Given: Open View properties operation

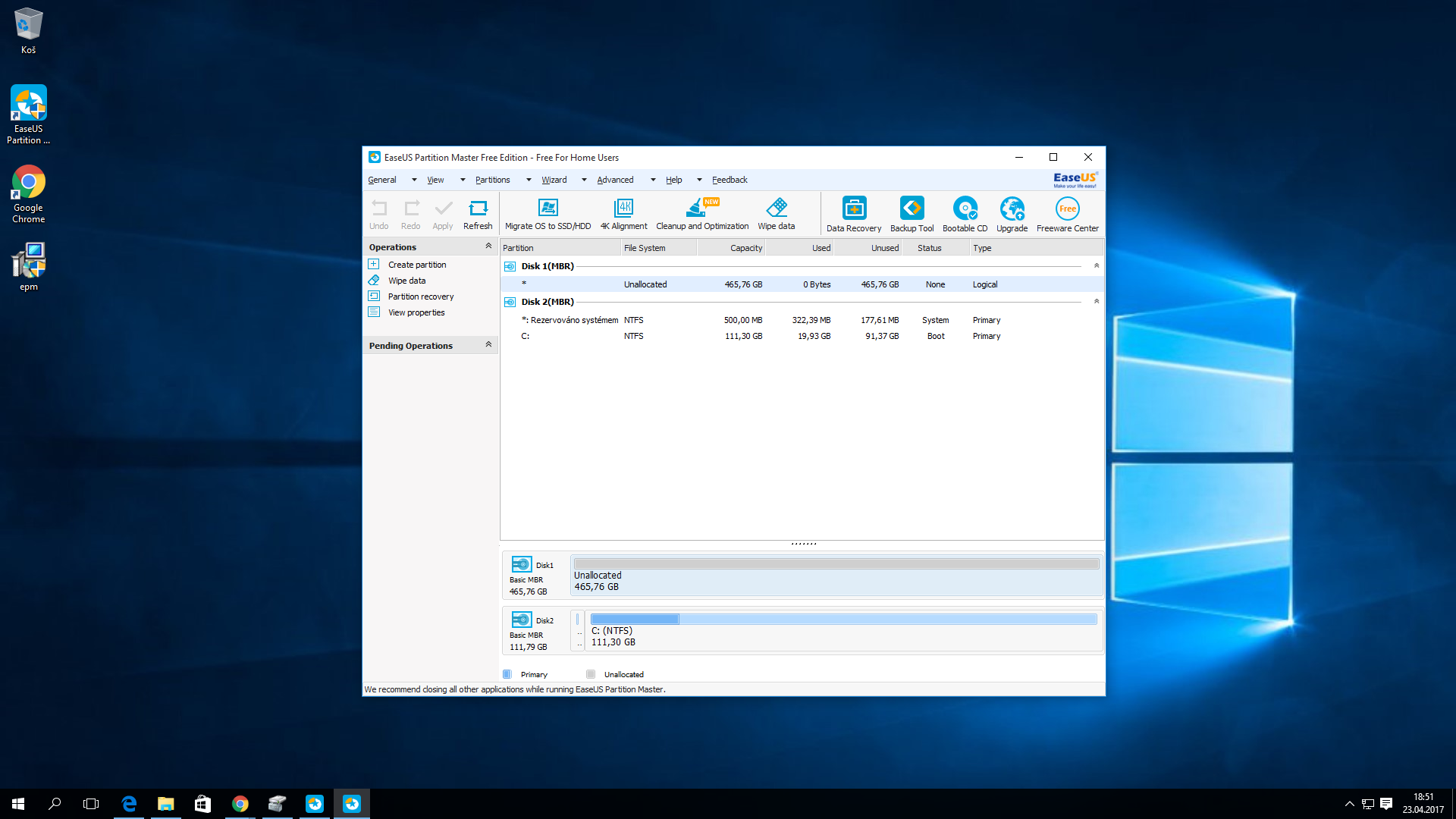Looking at the screenshot, I should [x=416, y=312].
